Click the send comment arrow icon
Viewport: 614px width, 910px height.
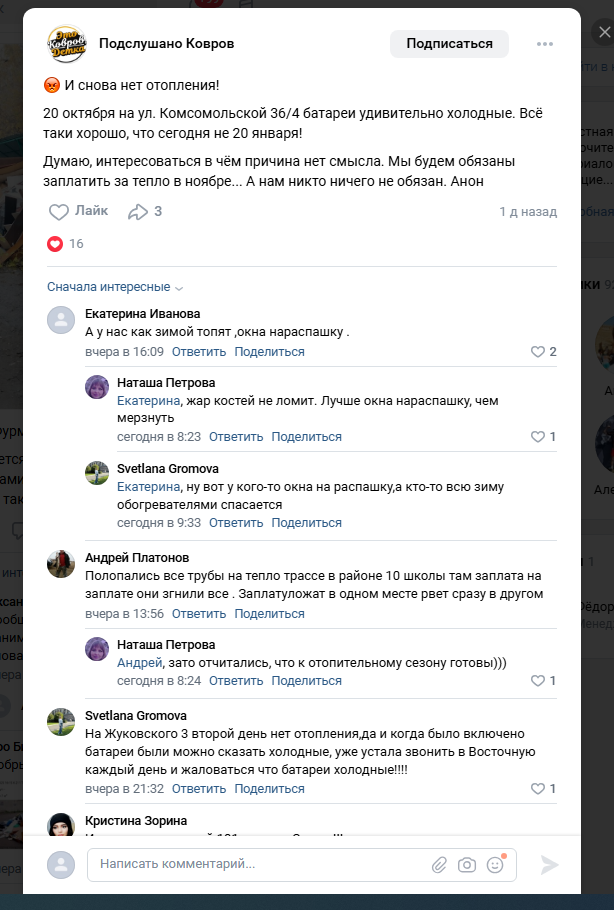tap(549, 865)
